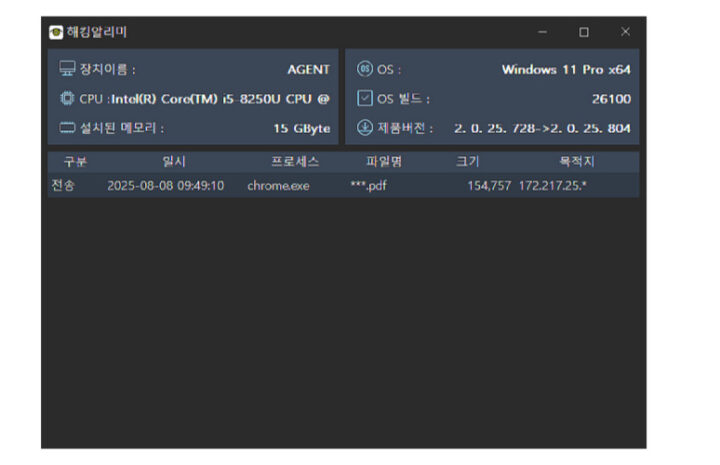This screenshot has height=465, width=720.
Task: Click the 2. 0. 25. 728->2. 0. 25. 804 version value
Action: [x=542, y=128]
